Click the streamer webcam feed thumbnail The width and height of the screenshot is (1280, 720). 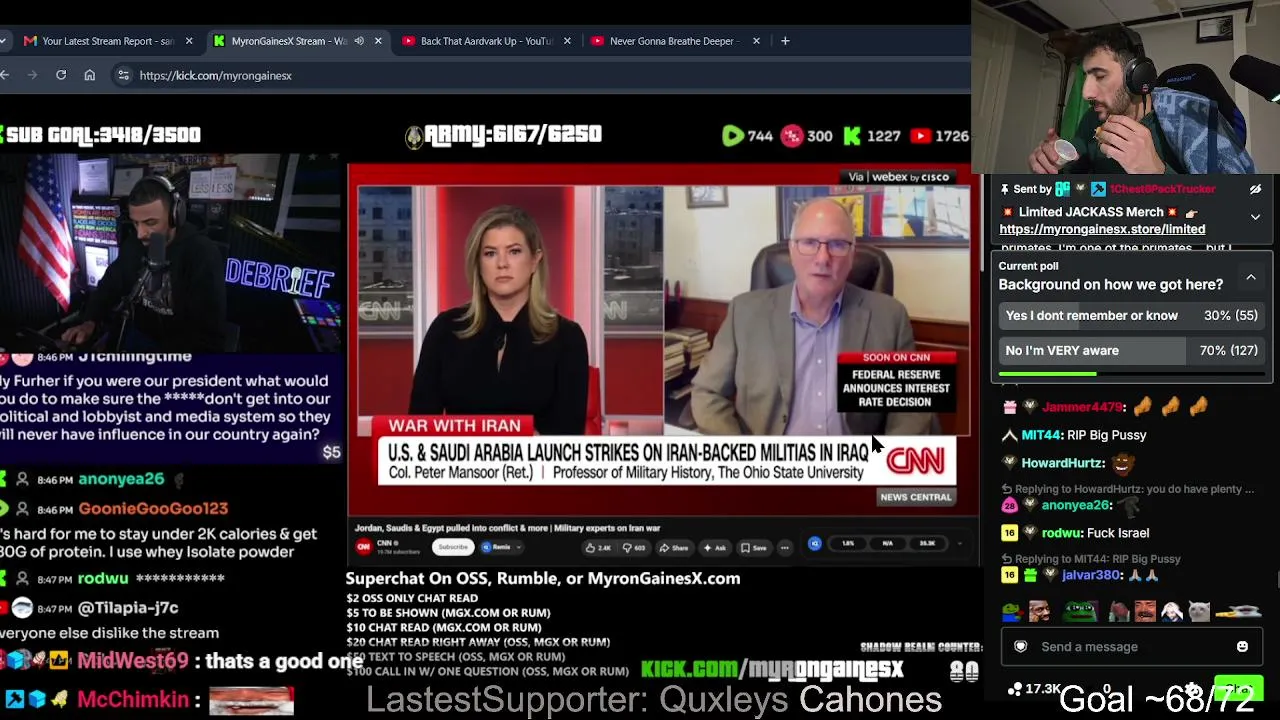(x=170, y=251)
